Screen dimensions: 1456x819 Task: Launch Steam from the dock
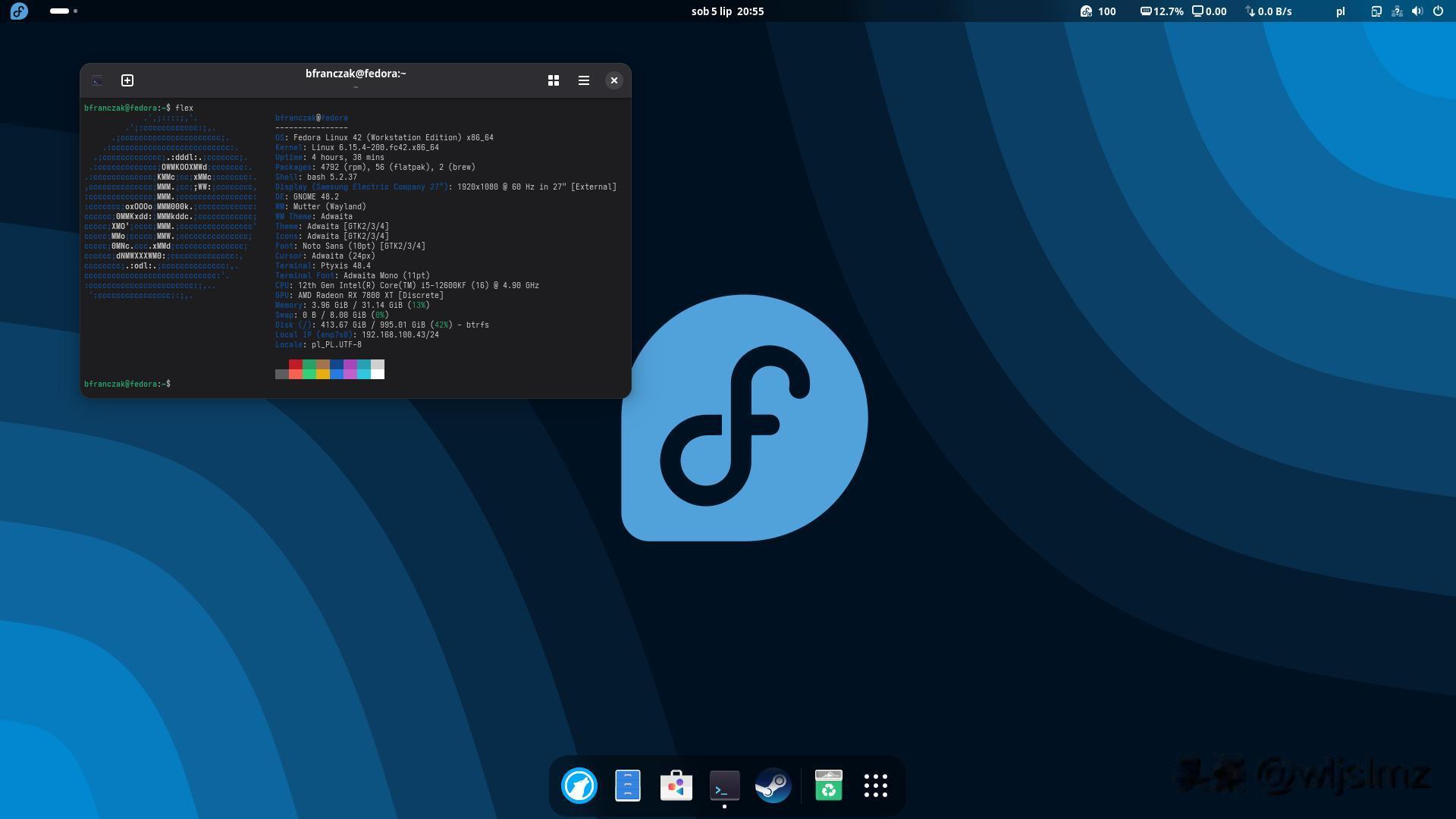point(773,786)
